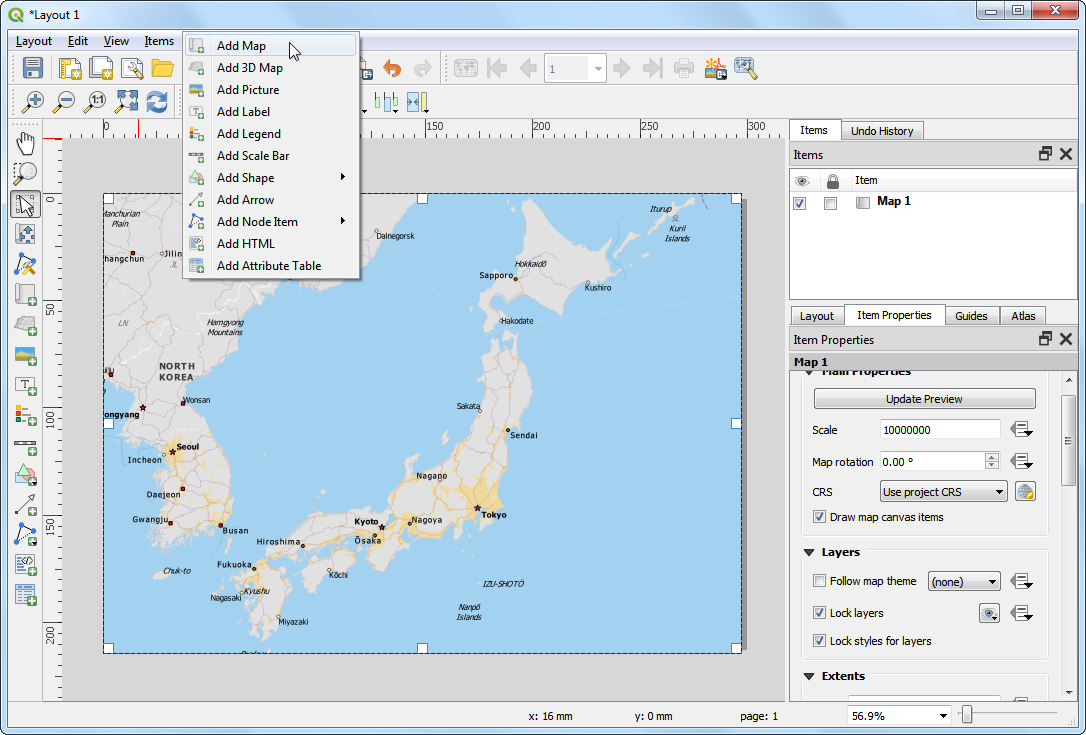This screenshot has height=735, width=1086.
Task: Open the zoom level dropdown showing 56.9%
Action: [943, 716]
